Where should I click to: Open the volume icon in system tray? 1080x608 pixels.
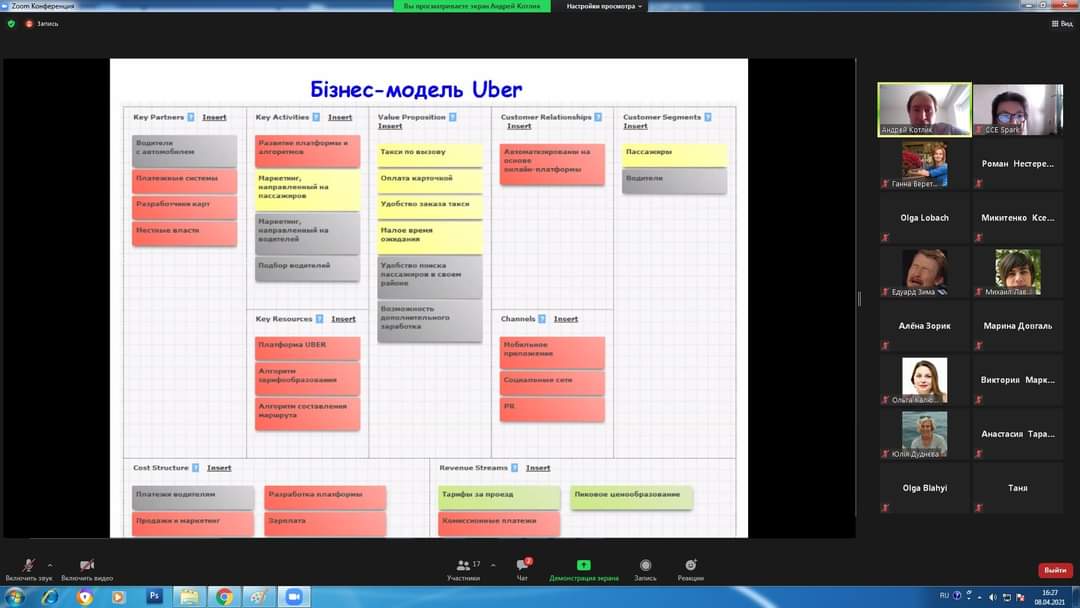click(993, 597)
